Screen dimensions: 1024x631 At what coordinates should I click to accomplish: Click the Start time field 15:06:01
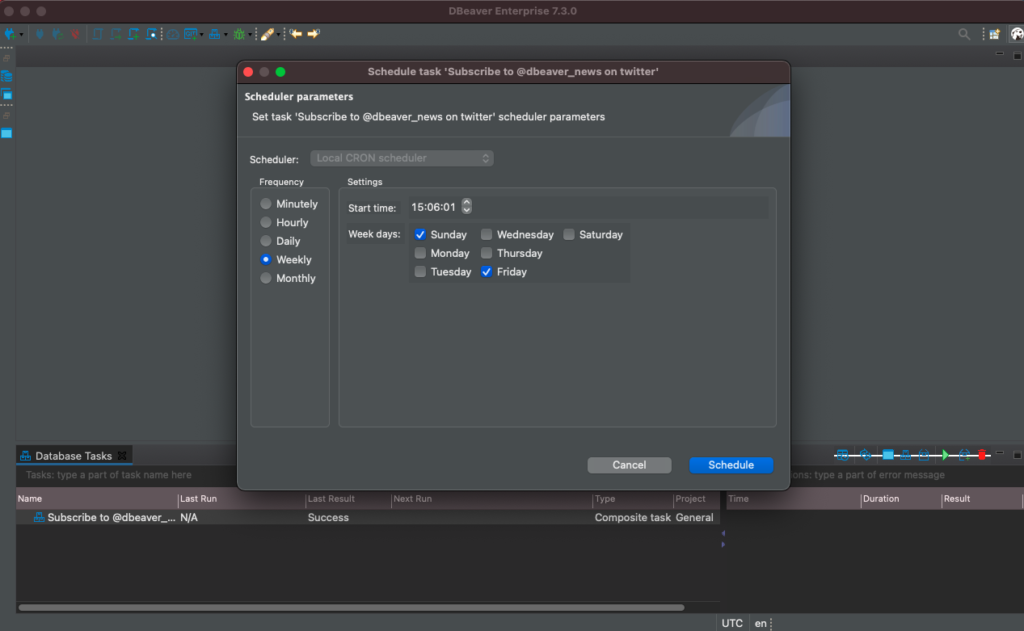(433, 207)
